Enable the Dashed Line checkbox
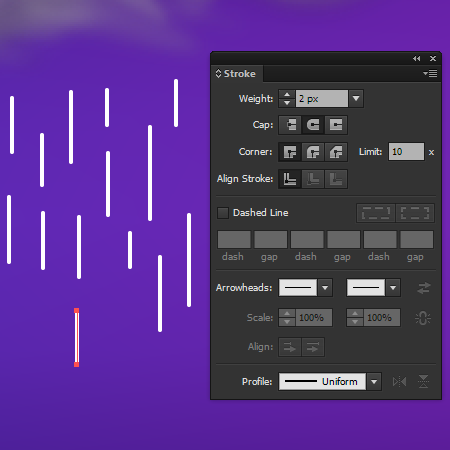The height and width of the screenshot is (450, 450). click(x=223, y=213)
